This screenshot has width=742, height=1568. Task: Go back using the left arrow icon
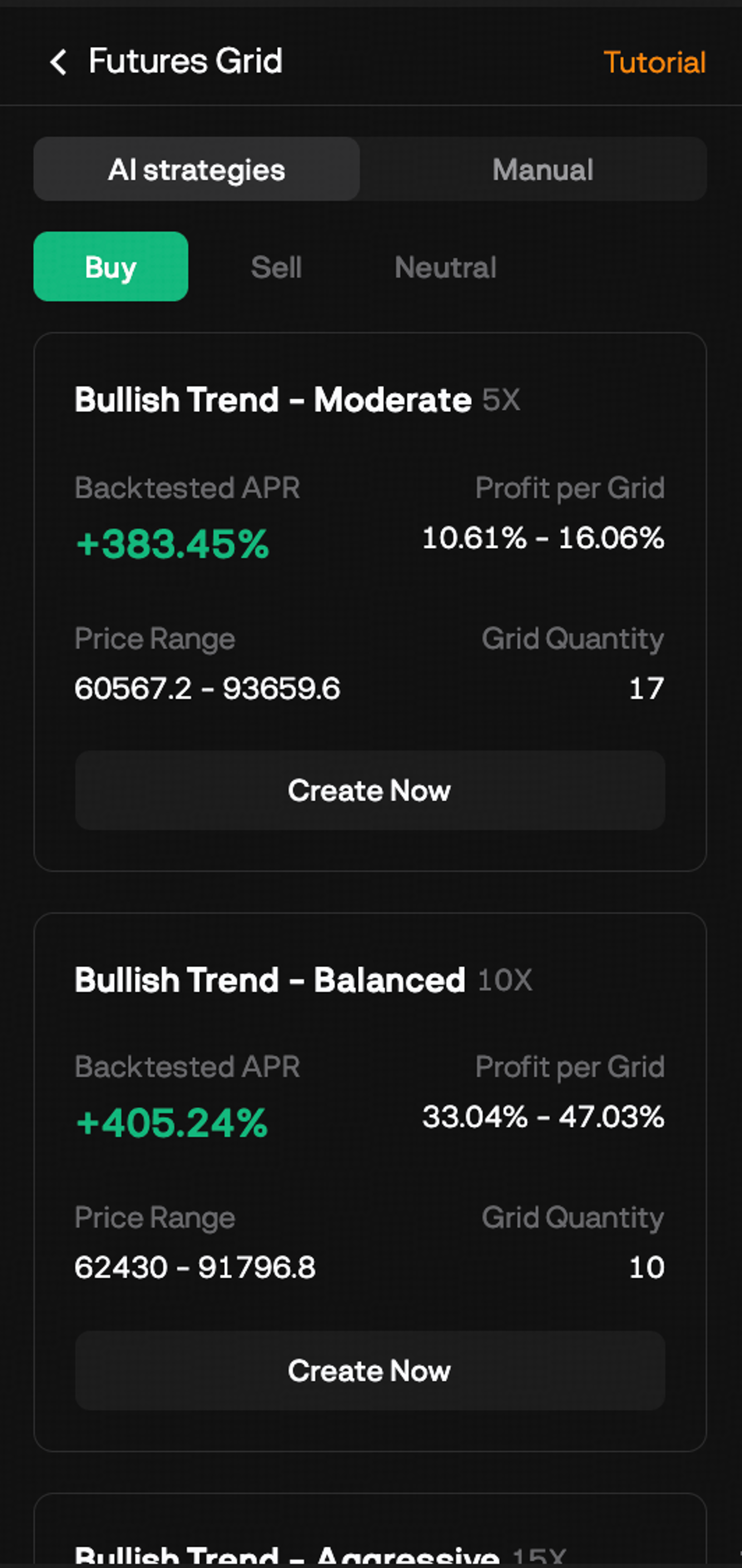pyautogui.click(x=58, y=62)
